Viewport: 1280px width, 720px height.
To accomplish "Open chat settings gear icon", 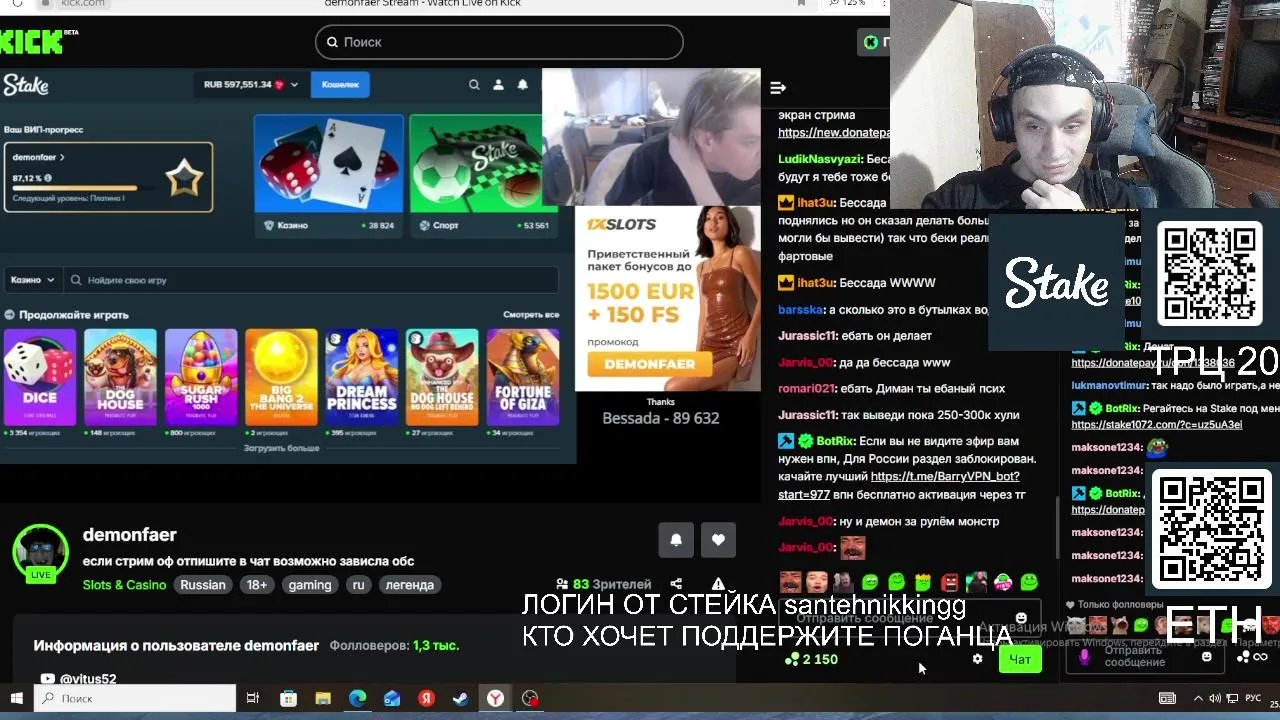I will tap(977, 659).
